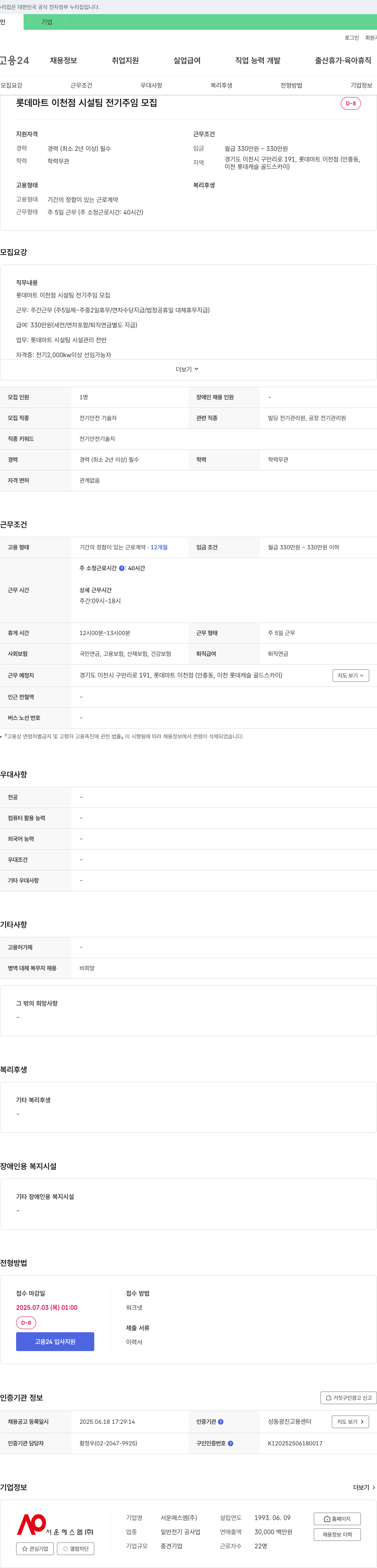Open the 취업지원 menu

tap(125, 60)
